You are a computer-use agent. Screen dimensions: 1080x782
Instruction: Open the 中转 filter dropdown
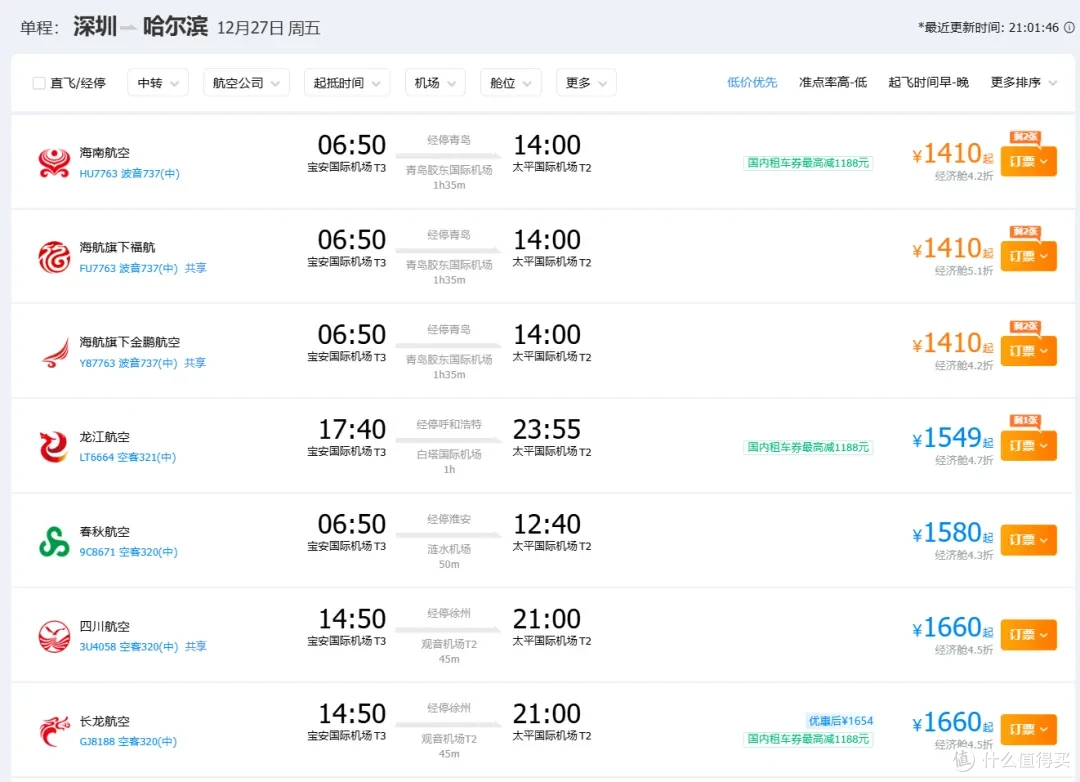158,83
